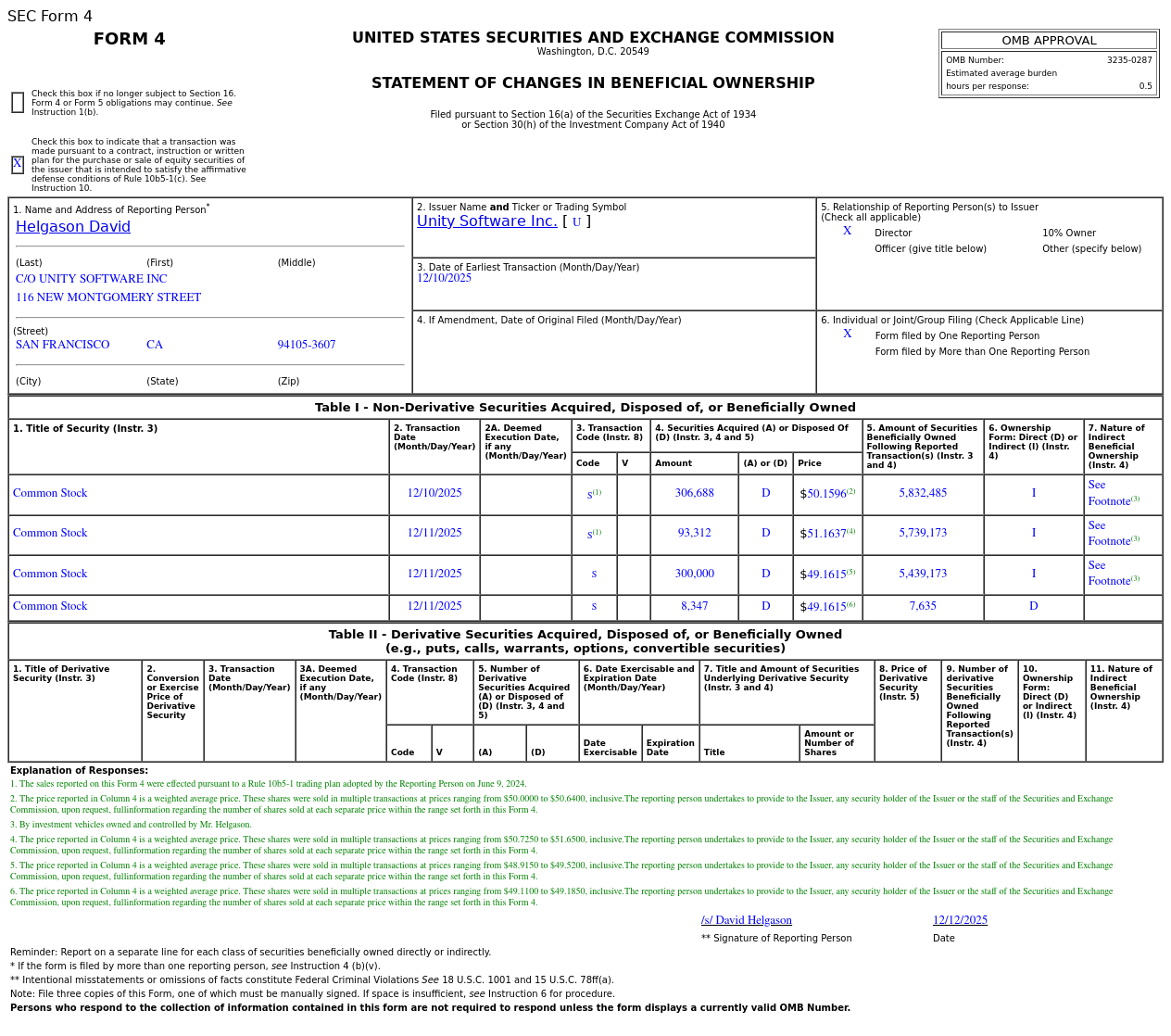Select the street 116 NEW MONTGOMERY STREET
Screen dimensions: 1171x1036
(108, 297)
